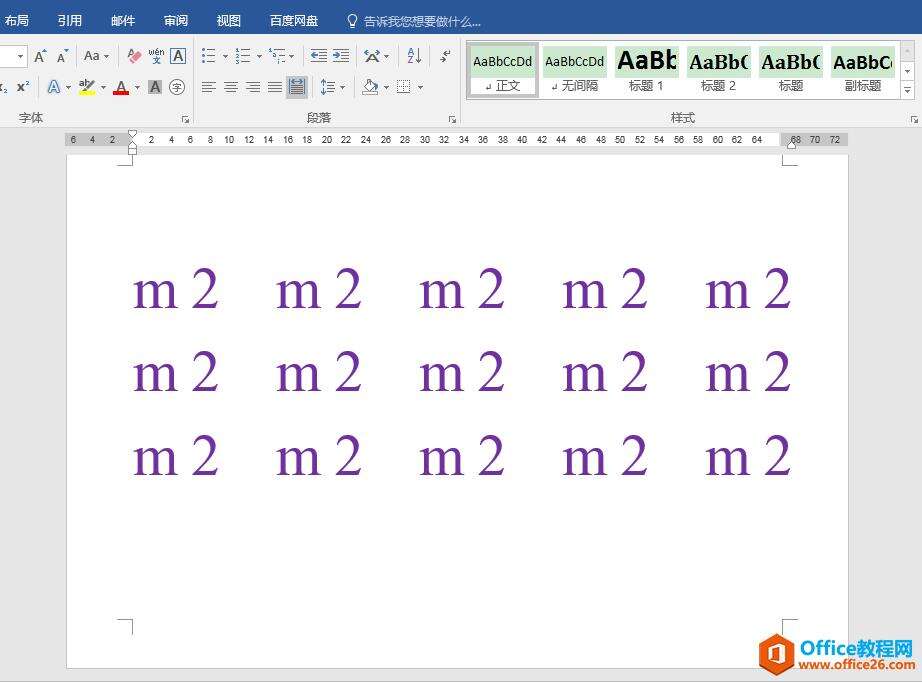This screenshot has height=682, width=922.
Task: Click the Phonetic Guide icon
Action: click(156, 57)
